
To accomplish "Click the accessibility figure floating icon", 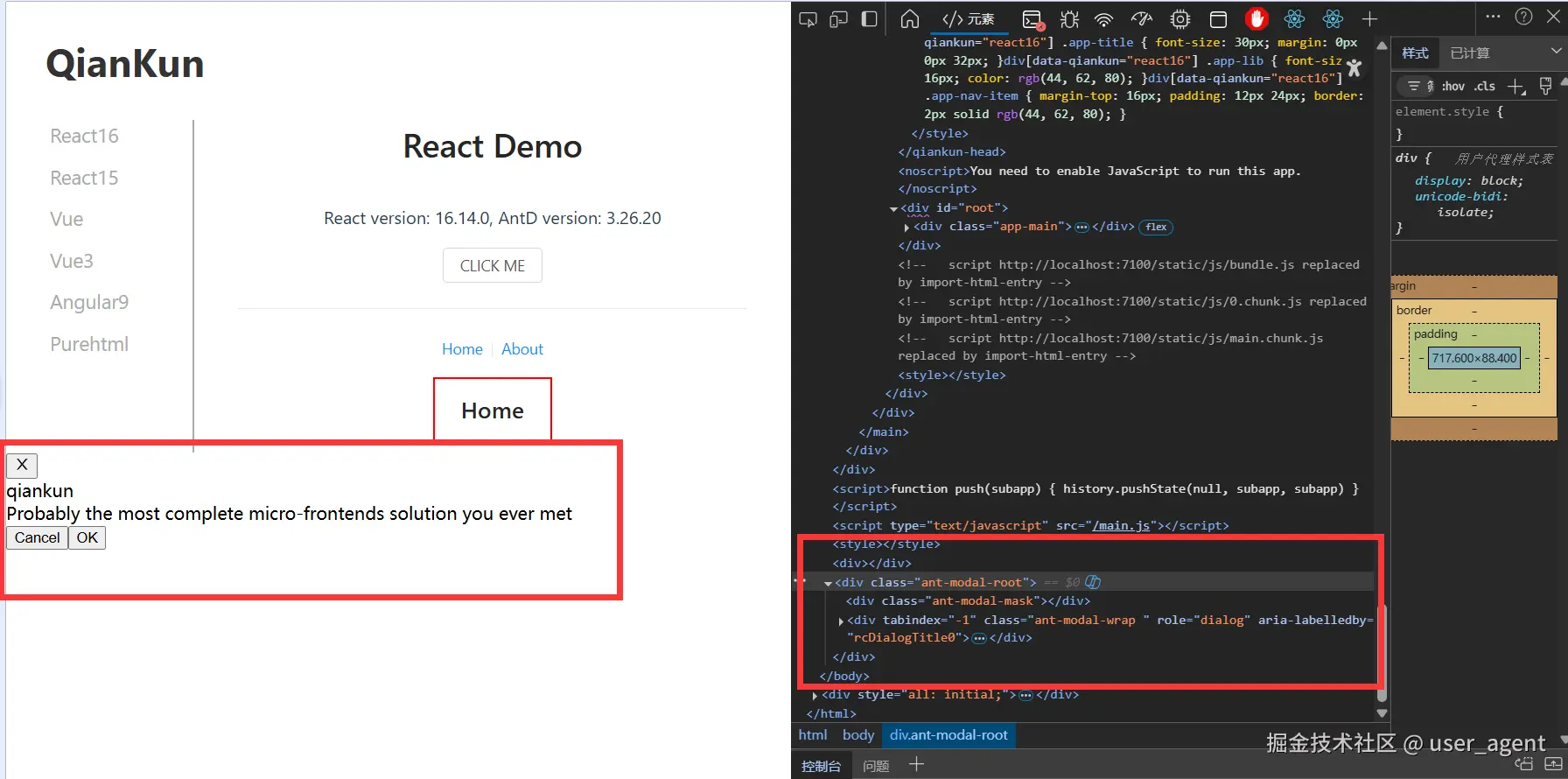I will coord(1354,67).
